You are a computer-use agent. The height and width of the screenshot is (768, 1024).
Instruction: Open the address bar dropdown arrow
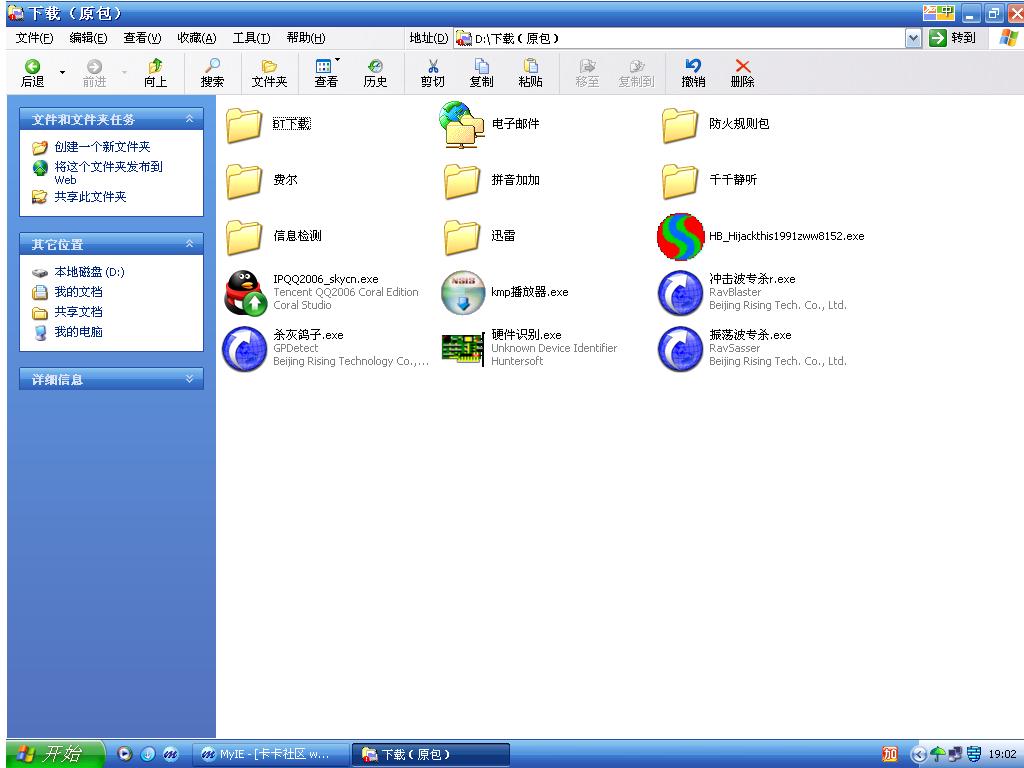tap(913, 38)
